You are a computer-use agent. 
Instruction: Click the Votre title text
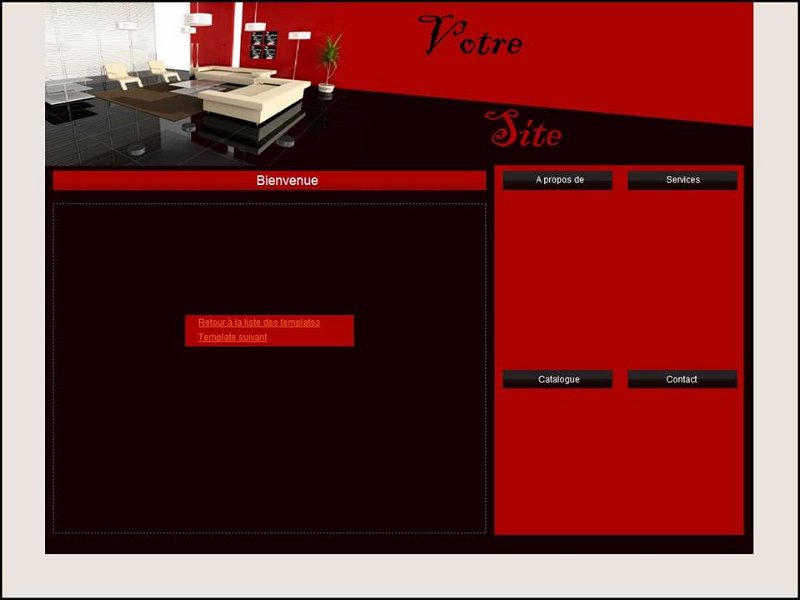470,35
